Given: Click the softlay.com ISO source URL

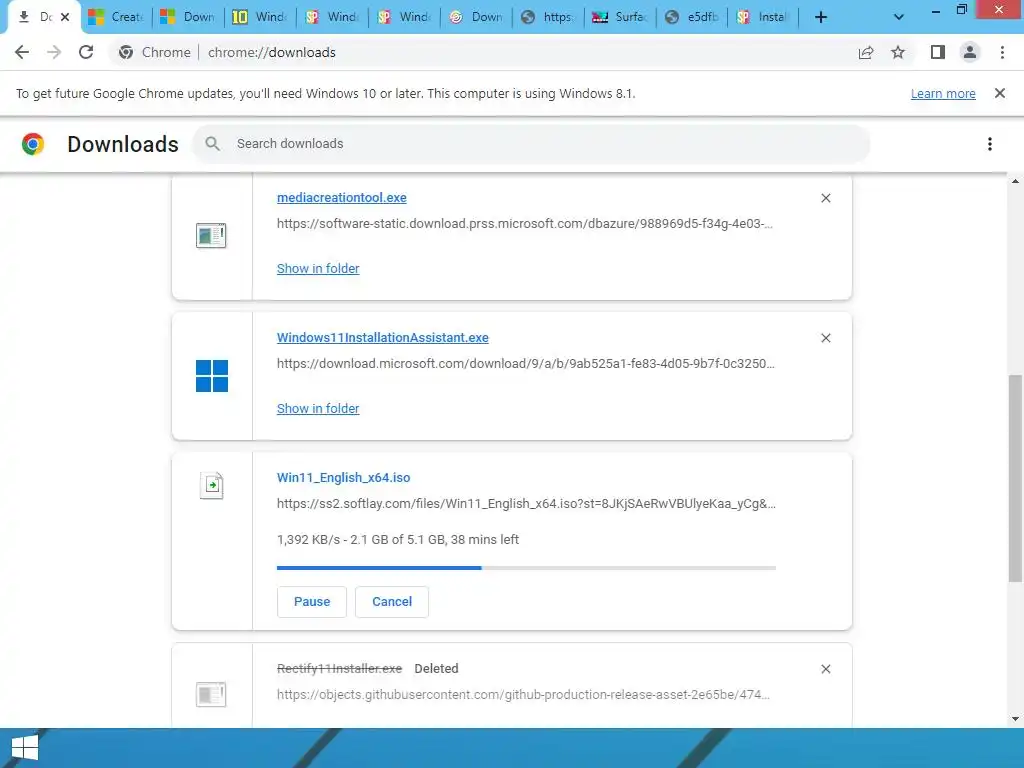Looking at the screenshot, I should (x=526, y=504).
